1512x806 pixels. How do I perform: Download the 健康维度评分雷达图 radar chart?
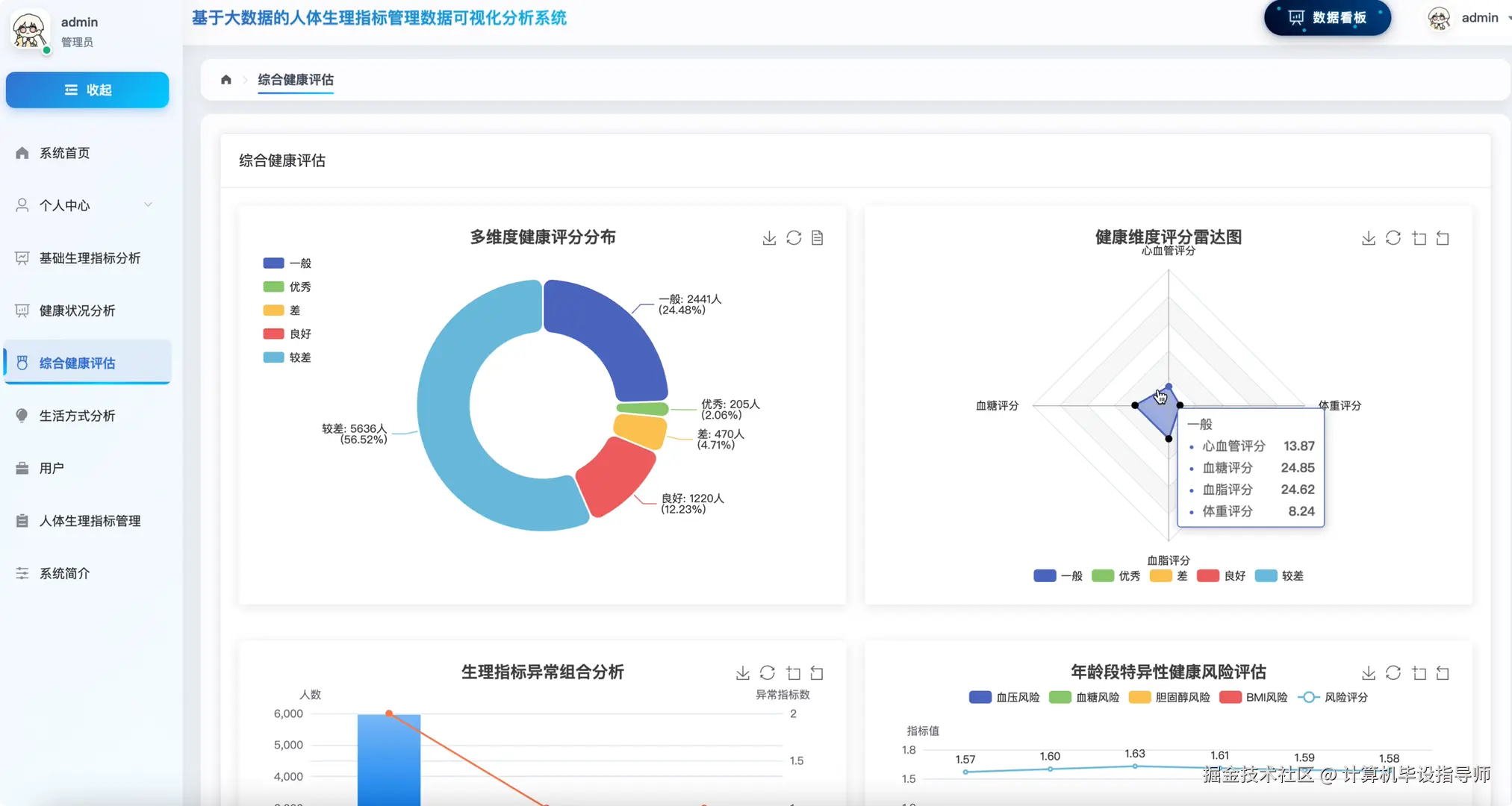(1368, 238)
